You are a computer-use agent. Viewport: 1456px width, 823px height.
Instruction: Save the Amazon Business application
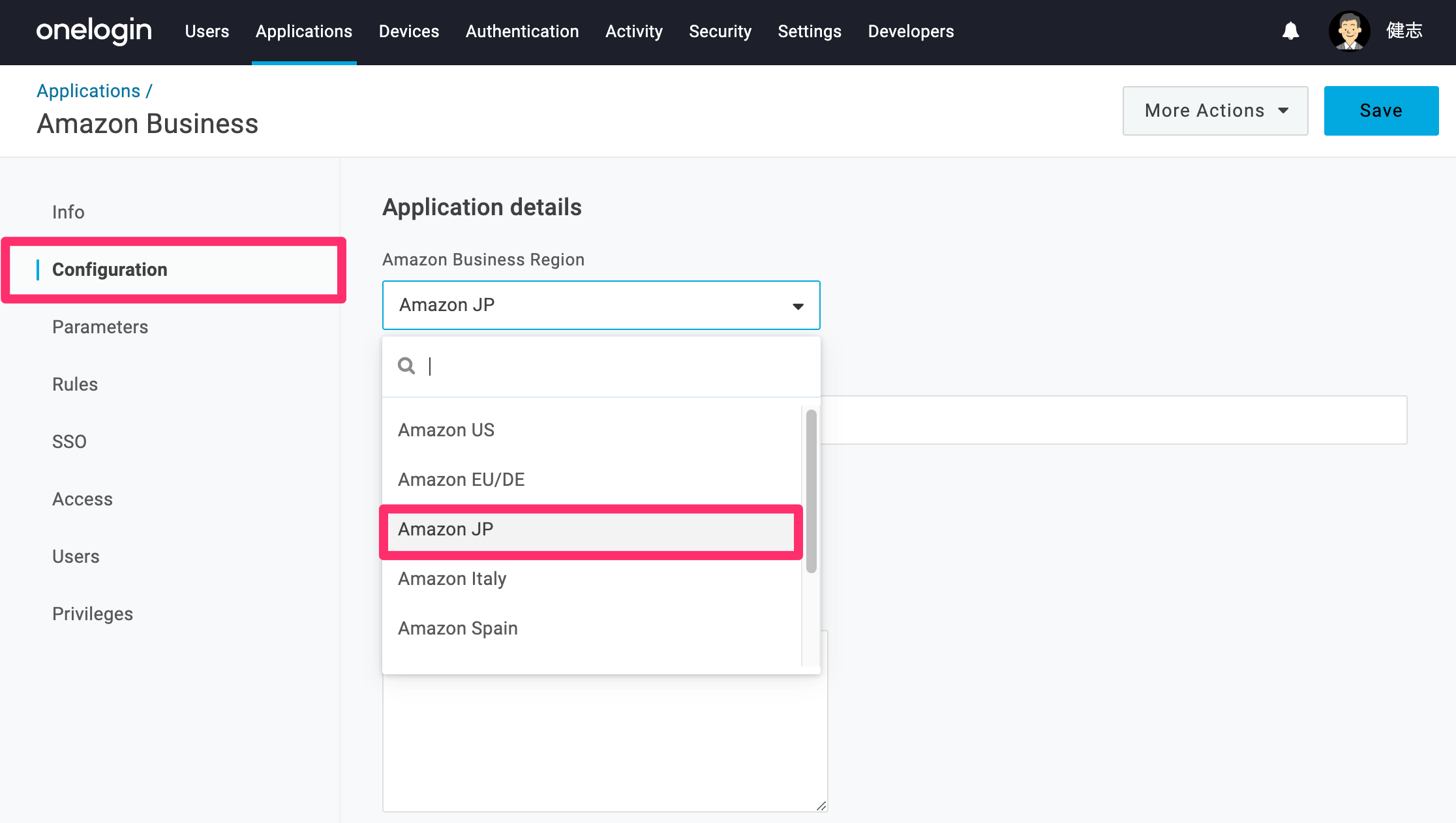point(1381,111)
